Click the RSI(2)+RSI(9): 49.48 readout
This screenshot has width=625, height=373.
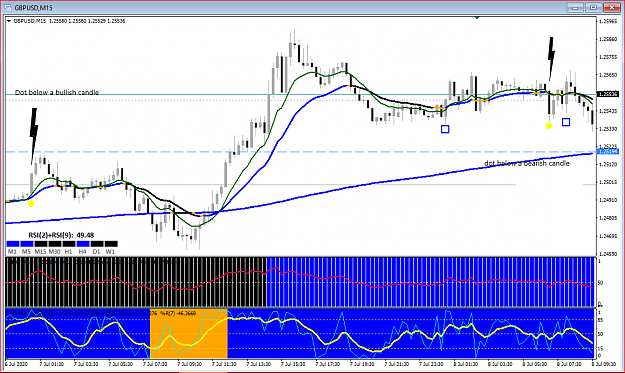(61, 235)
